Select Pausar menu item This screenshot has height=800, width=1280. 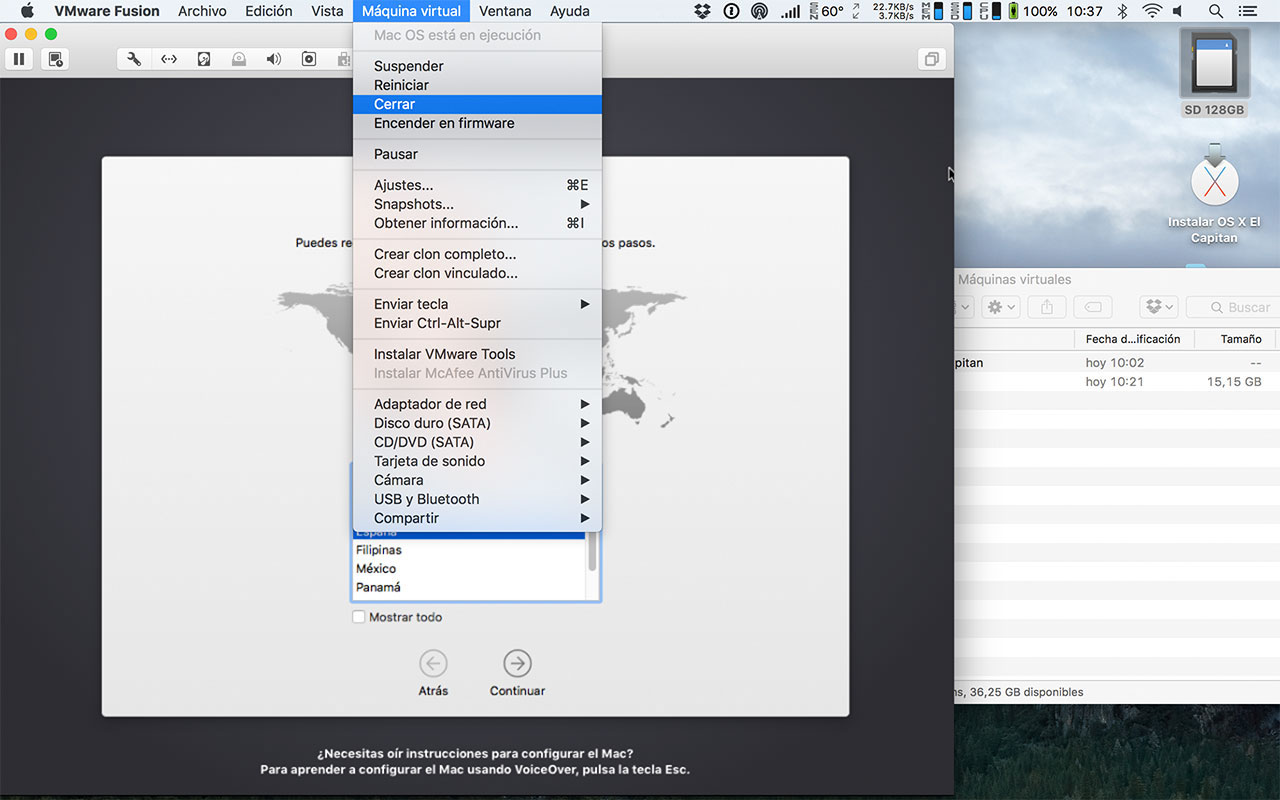pos(477,154)
